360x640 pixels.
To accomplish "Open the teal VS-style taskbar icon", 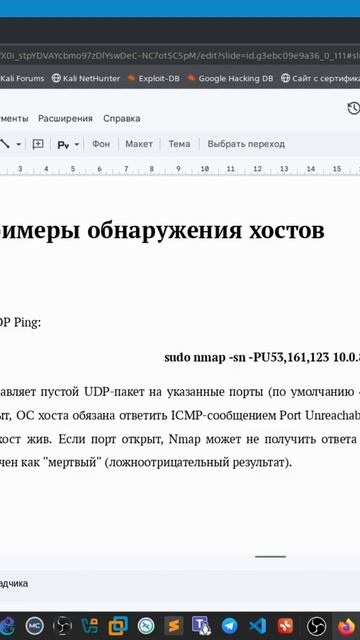I will 90,625.
